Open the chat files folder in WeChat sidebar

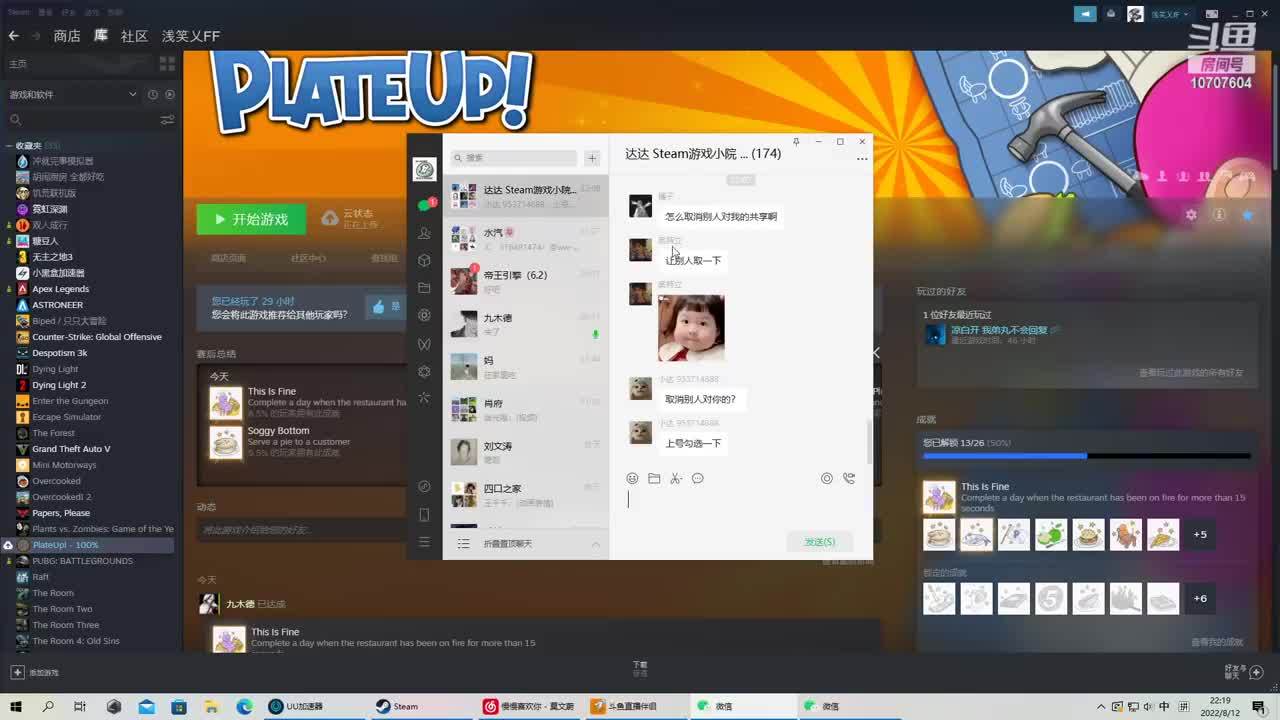click(x=424, y=288)
